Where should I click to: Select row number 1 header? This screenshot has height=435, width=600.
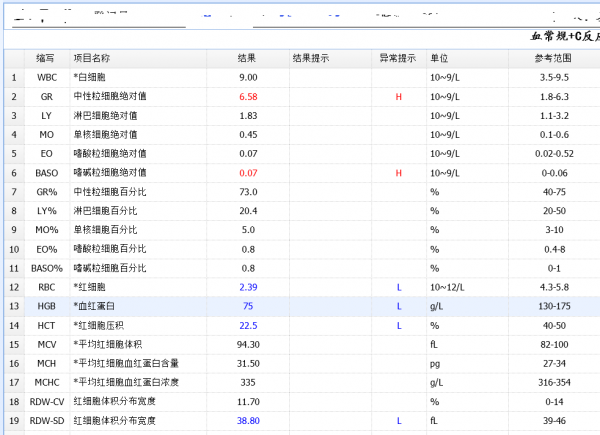14,77
